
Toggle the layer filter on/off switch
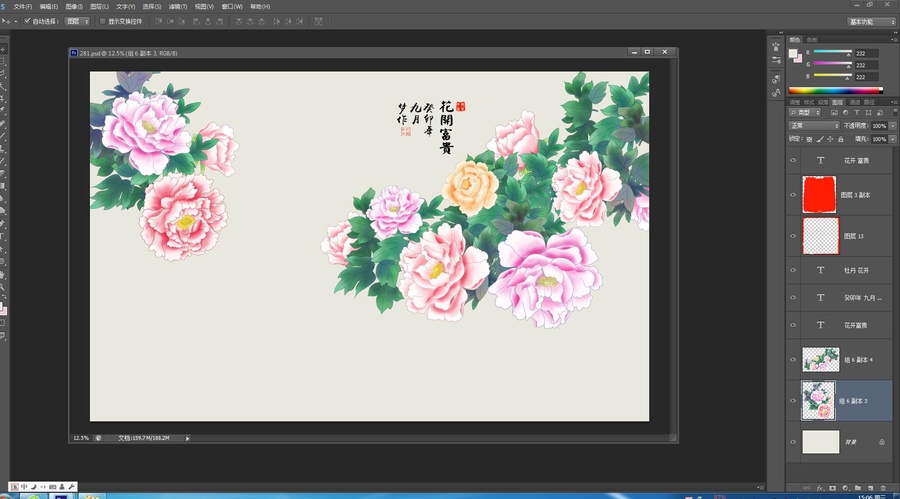[895, 113]
